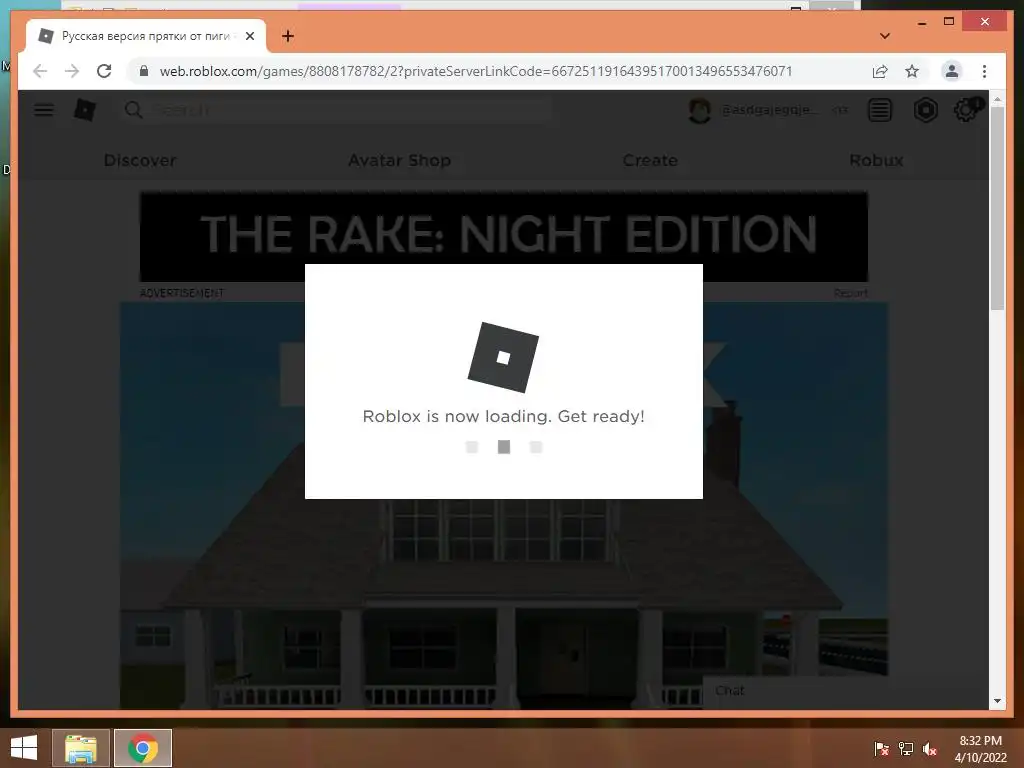
Task: Close the Roblox game tab
Action: [249, 36]
